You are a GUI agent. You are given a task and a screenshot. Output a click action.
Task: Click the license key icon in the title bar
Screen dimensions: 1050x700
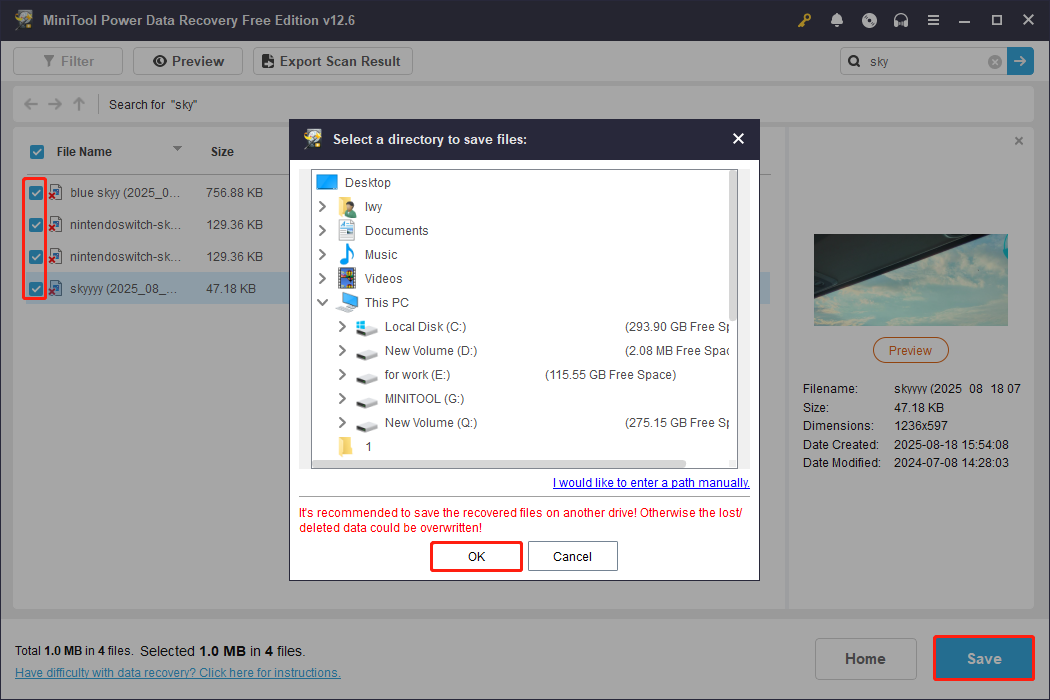(804, 20)
